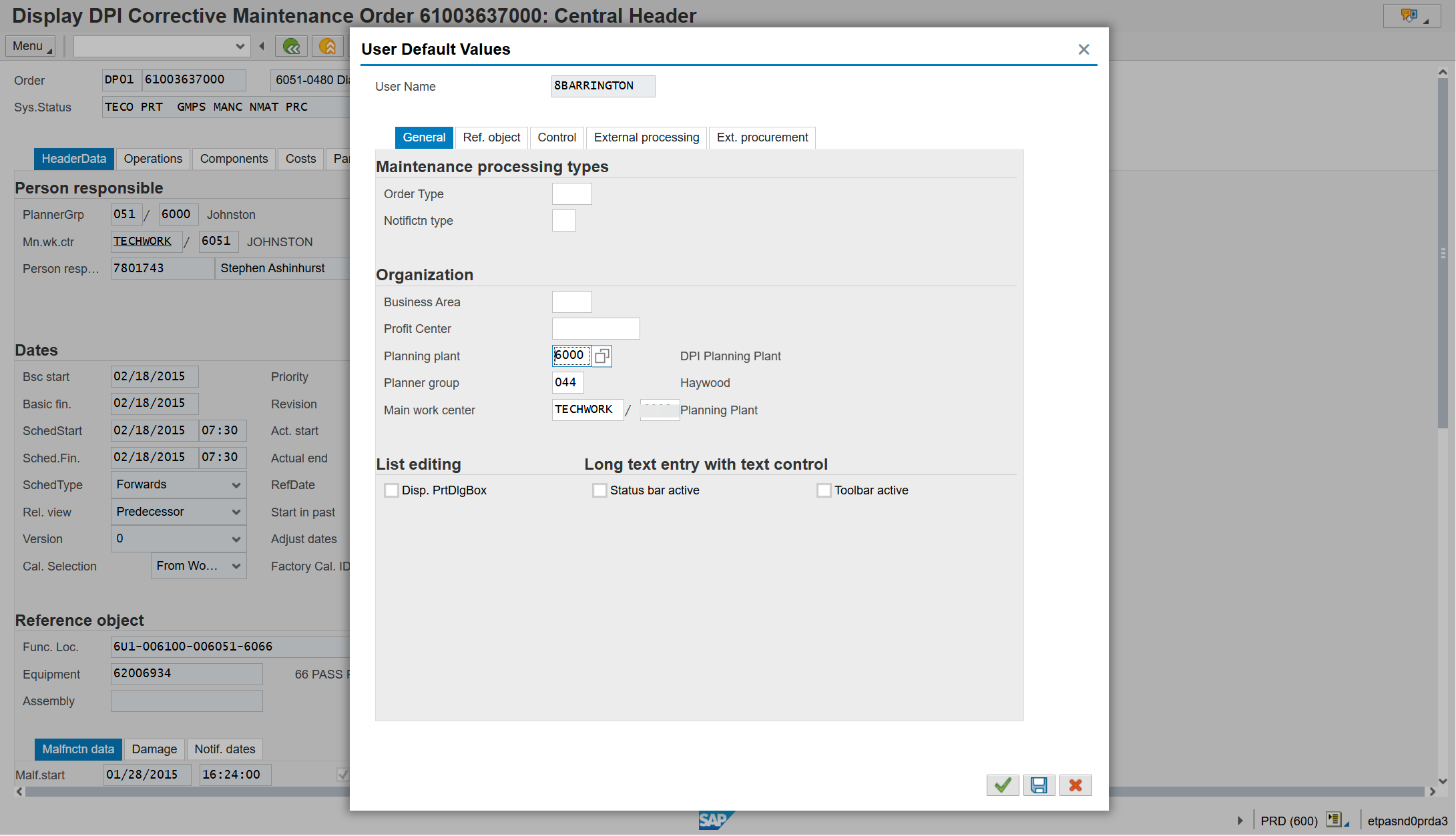Open the Damage tab
Viewport: 1456px width, 836px height.
154,749
